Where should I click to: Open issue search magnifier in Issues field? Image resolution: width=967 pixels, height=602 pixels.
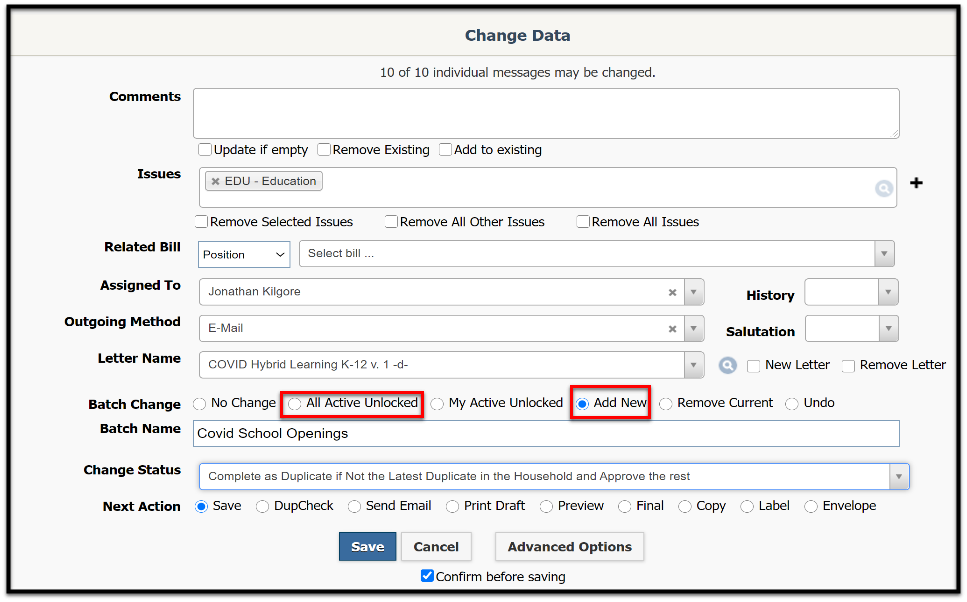884,188
